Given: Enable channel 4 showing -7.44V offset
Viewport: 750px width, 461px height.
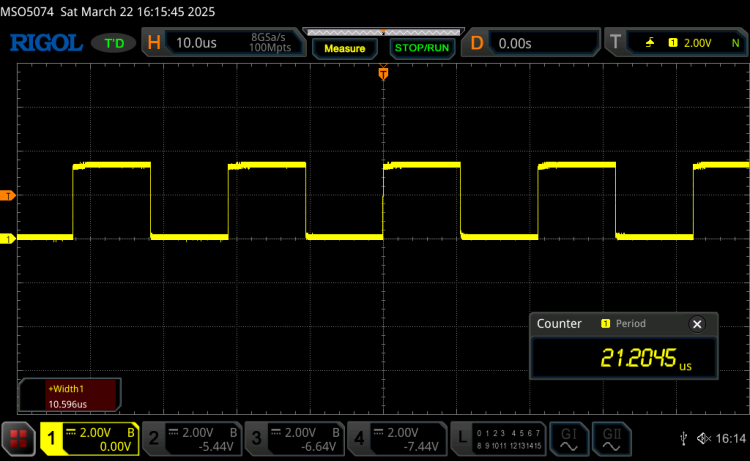Looking at the screenshot, I should click(x=401, y=437).
